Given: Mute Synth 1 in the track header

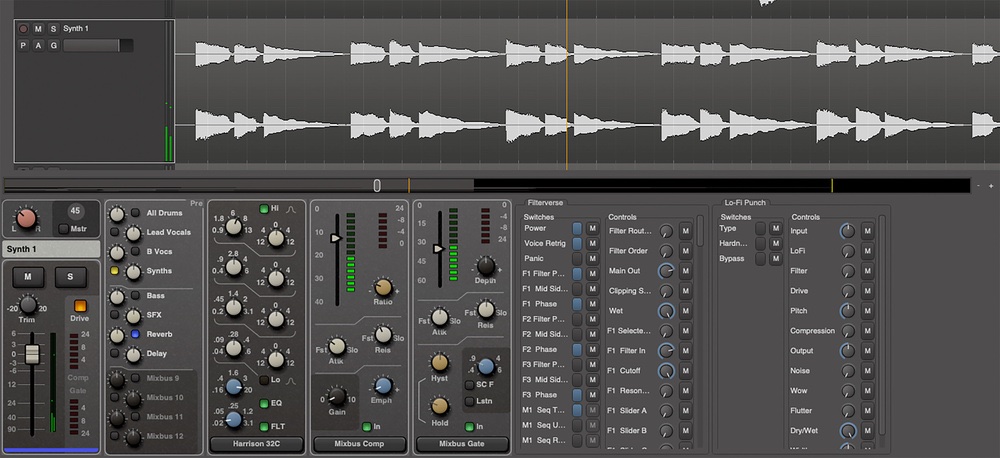Looking at the screenshot, I should (38, 29).
